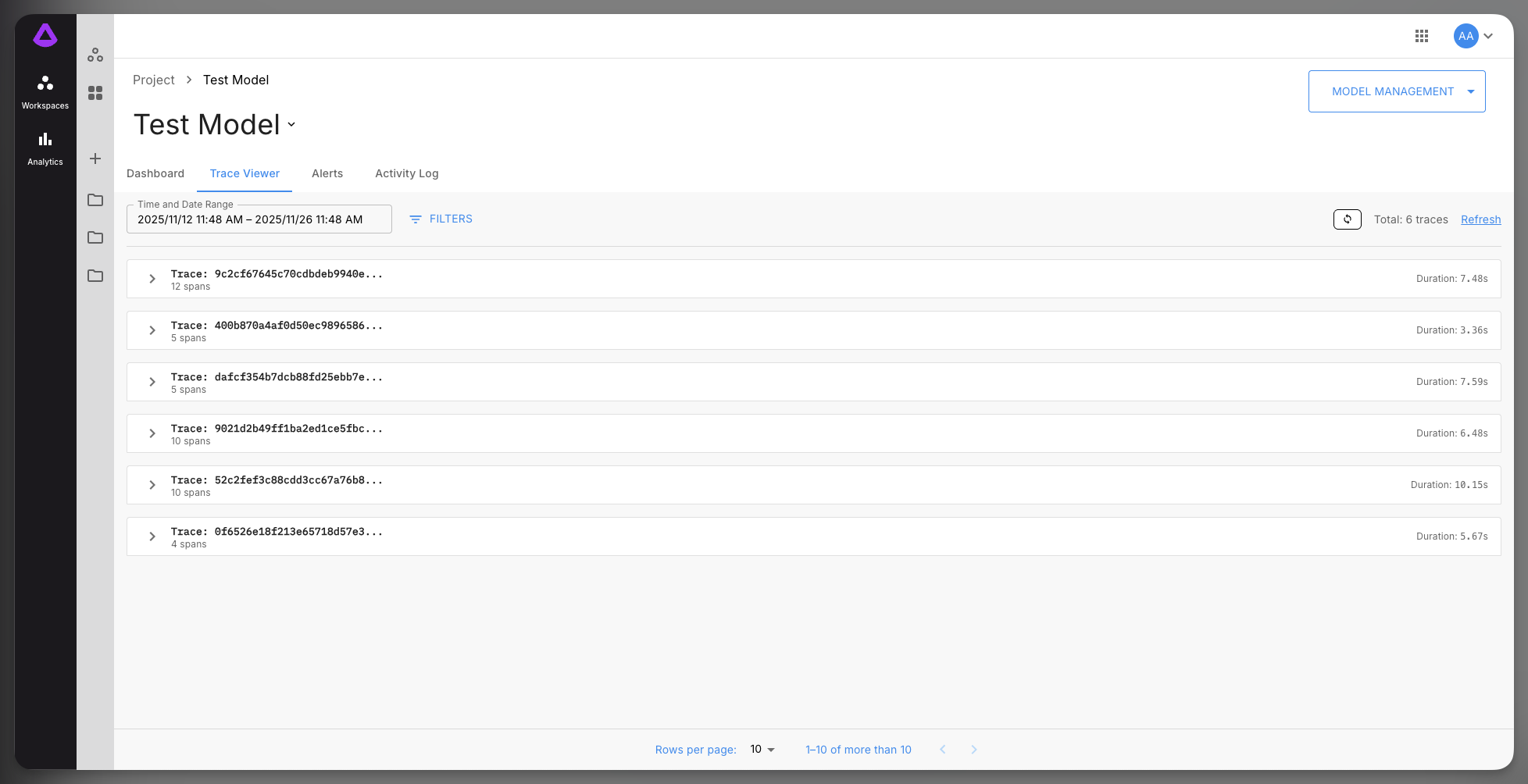The image size is (1528, 784).
Task: Click the plus icon to add item
Action: [95, 159]
